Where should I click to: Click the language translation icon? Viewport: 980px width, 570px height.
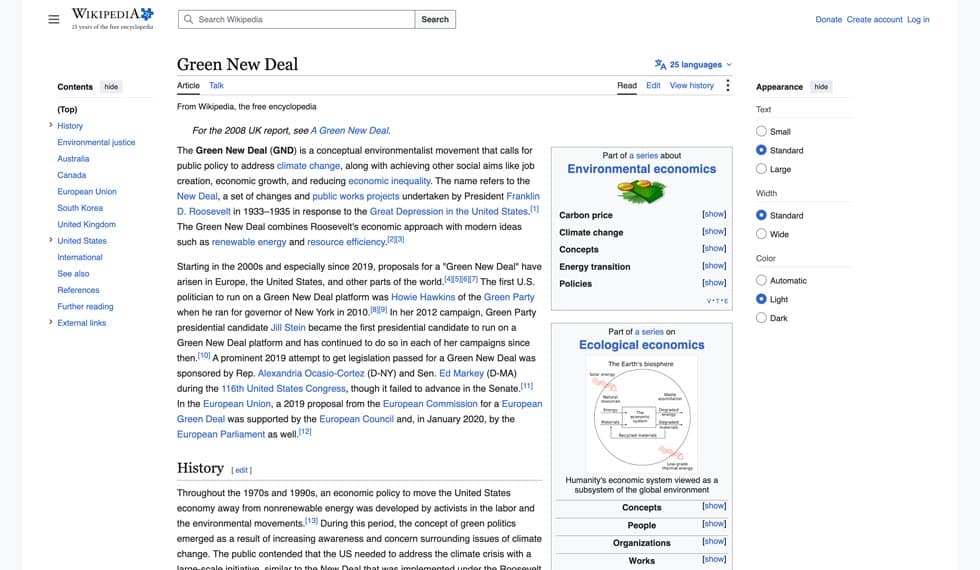click(x=660, y=64)
